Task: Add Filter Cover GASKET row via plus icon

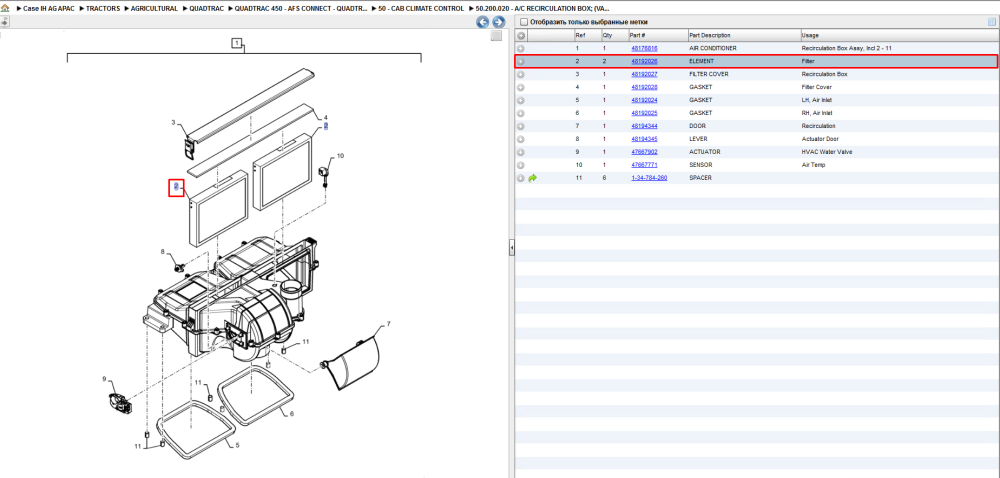Action: 521,87
